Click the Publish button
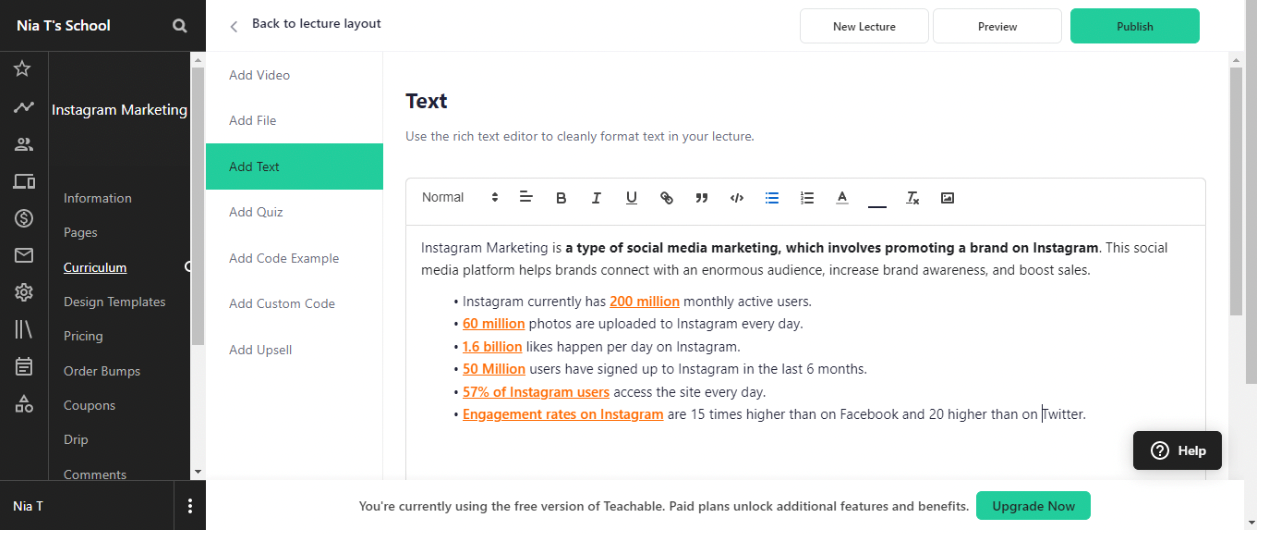The height and width of the screenshot is (534, 1262). [1134, 26]
